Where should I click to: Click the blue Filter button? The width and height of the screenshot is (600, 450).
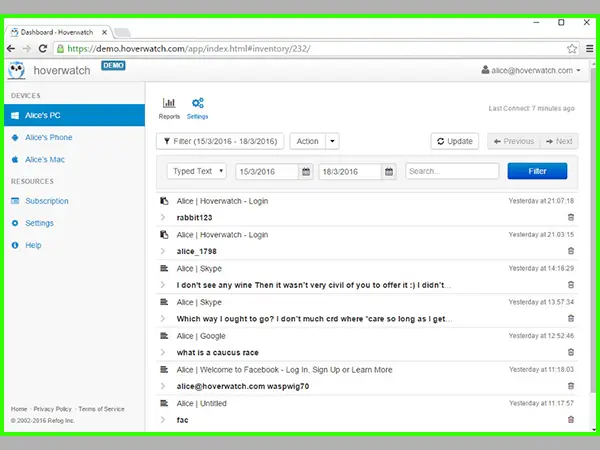(537, 171)
